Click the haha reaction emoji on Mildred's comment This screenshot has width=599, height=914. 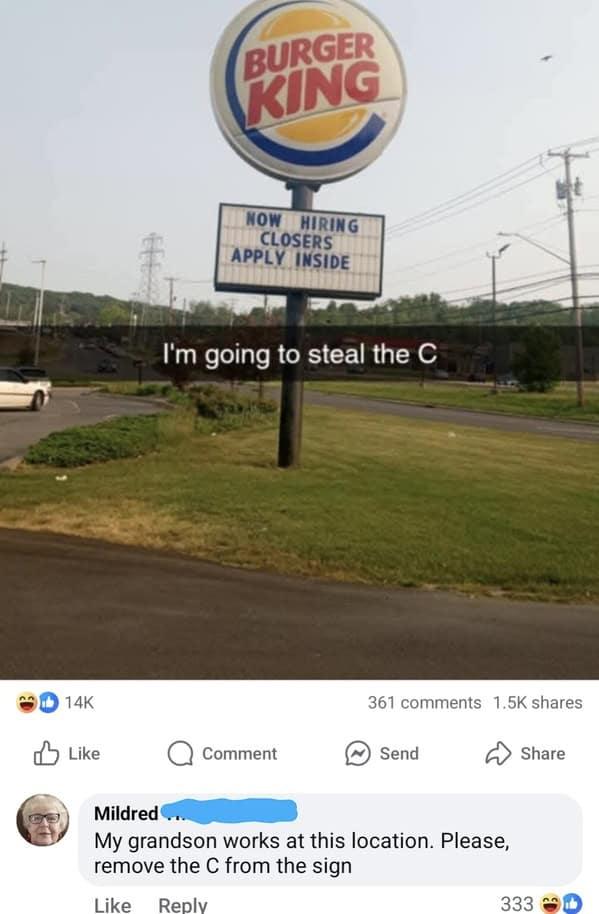coord(550,904)
